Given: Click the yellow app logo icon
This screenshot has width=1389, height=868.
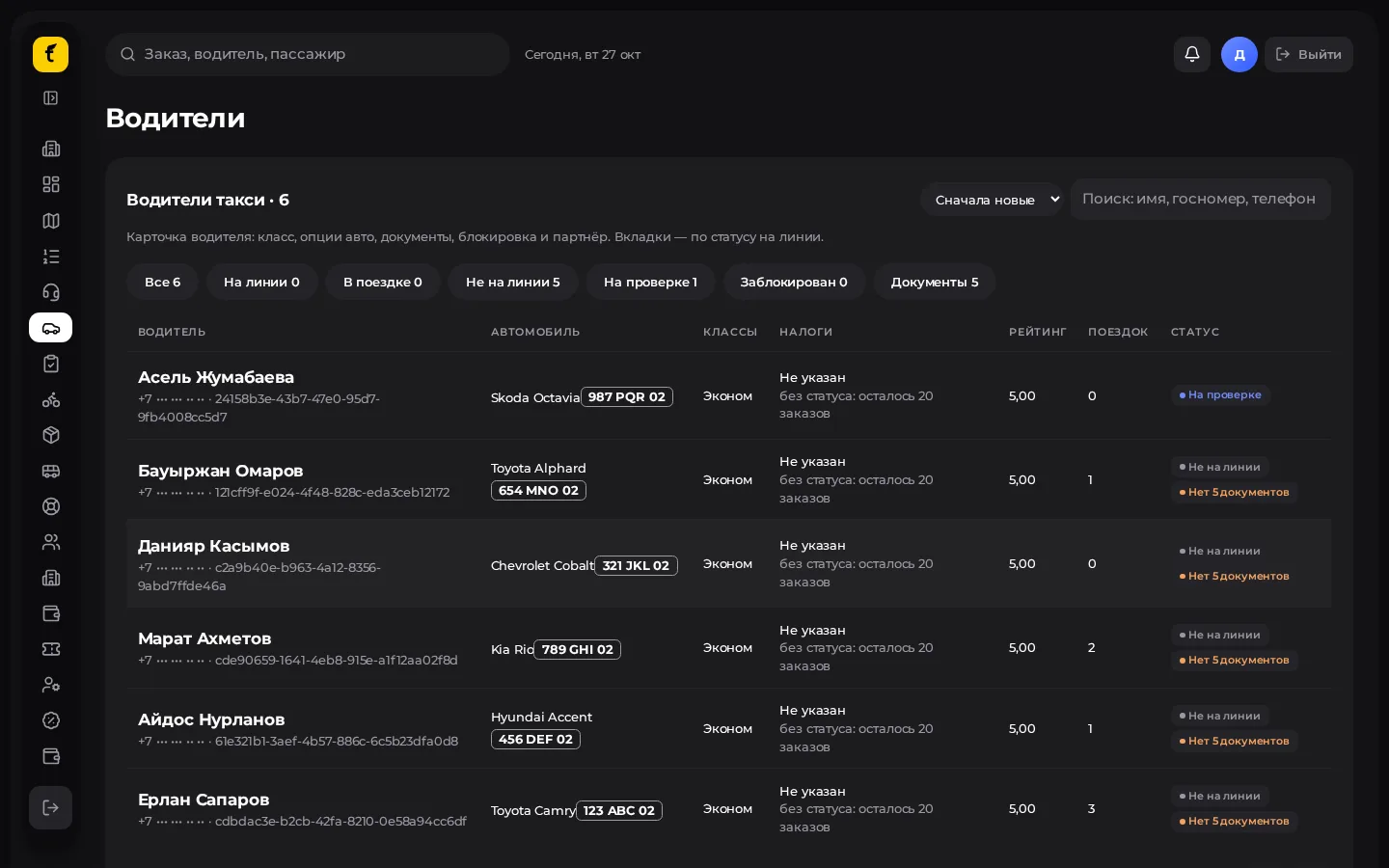Looking at the screenshot, I should tap(50, 54).
